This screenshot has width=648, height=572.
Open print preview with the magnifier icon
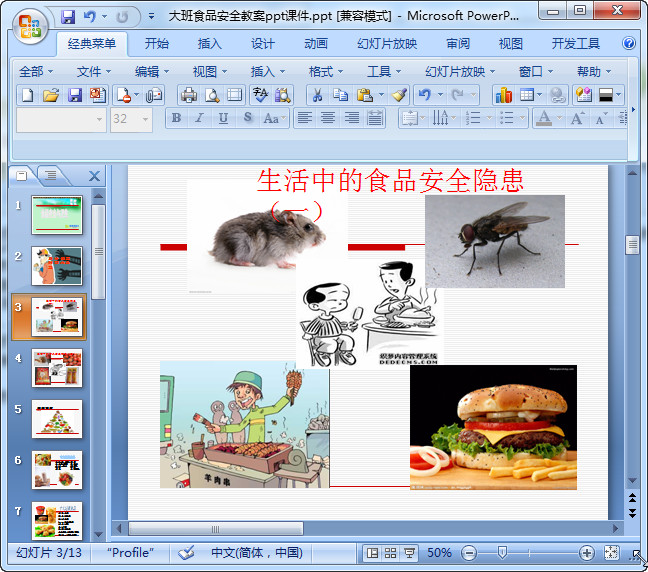tap(212, 95)
